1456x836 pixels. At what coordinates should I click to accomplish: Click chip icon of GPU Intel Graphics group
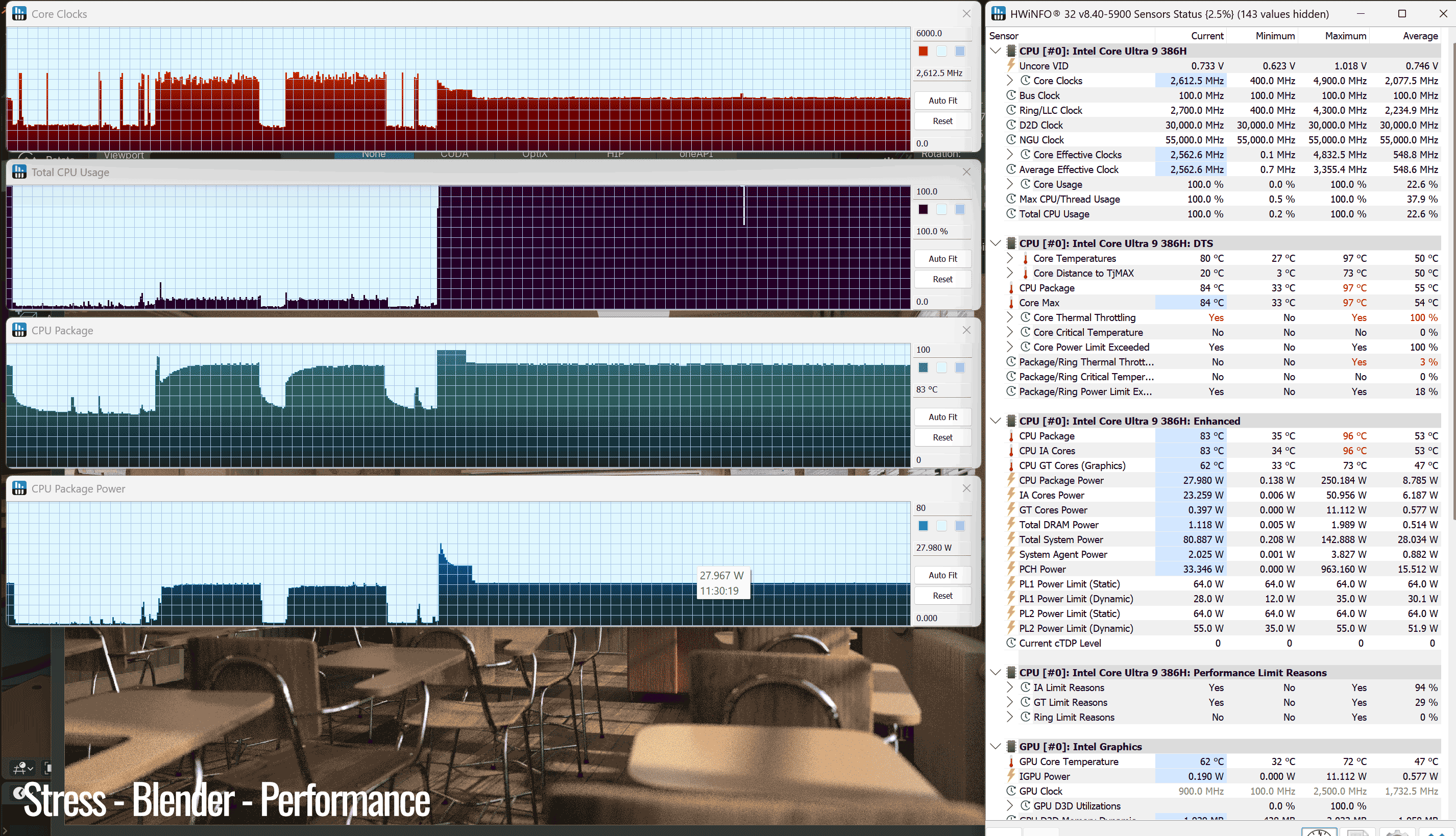tap(1011, 746)
